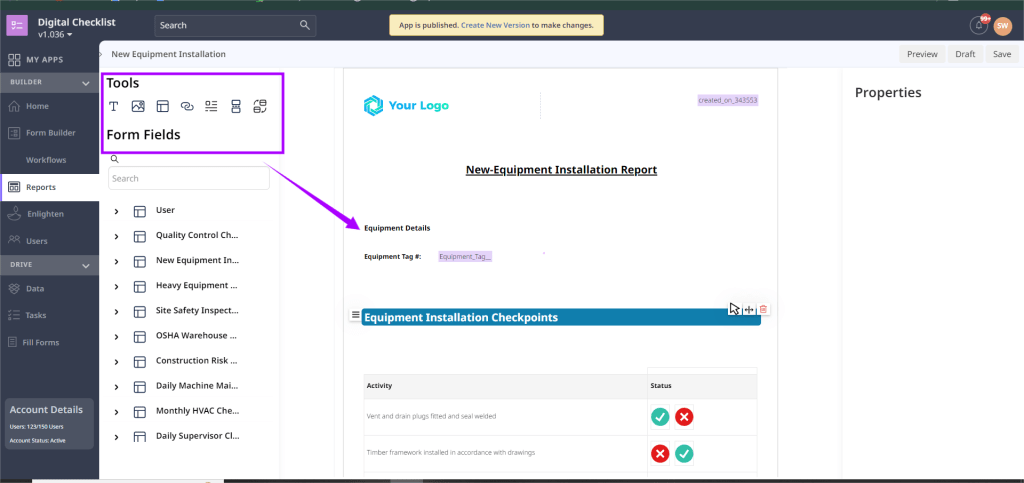
Task: Click the move handle icon beside the trash icon
Action: coord(749,309)
